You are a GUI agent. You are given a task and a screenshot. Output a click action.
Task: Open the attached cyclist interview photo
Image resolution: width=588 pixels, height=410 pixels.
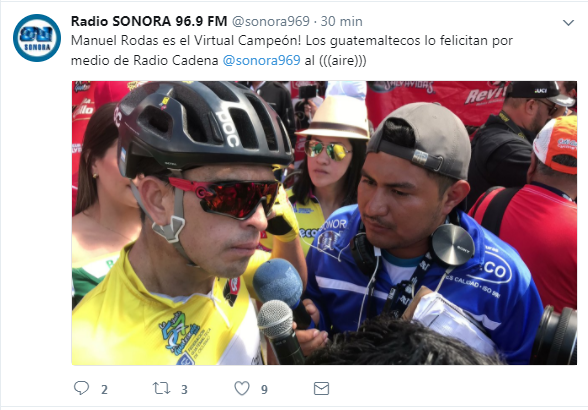[324, 223]
